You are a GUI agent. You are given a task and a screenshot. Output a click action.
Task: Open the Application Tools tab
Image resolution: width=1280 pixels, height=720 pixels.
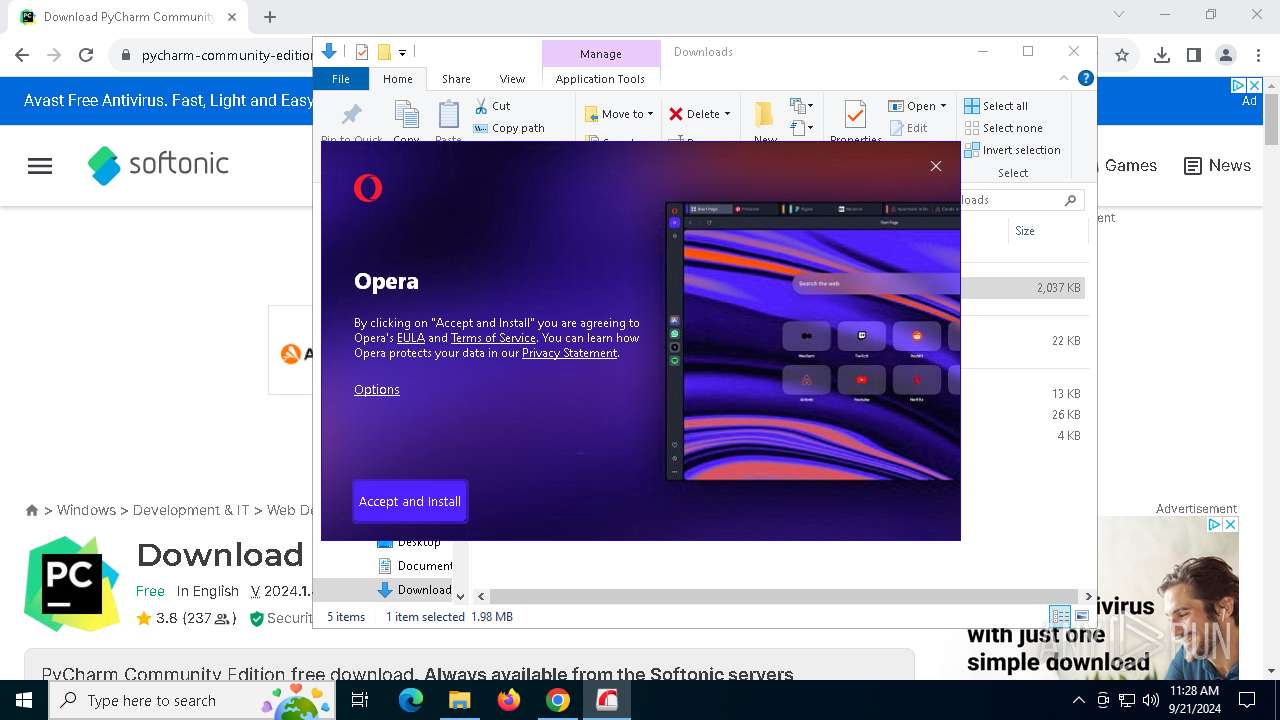600,79
